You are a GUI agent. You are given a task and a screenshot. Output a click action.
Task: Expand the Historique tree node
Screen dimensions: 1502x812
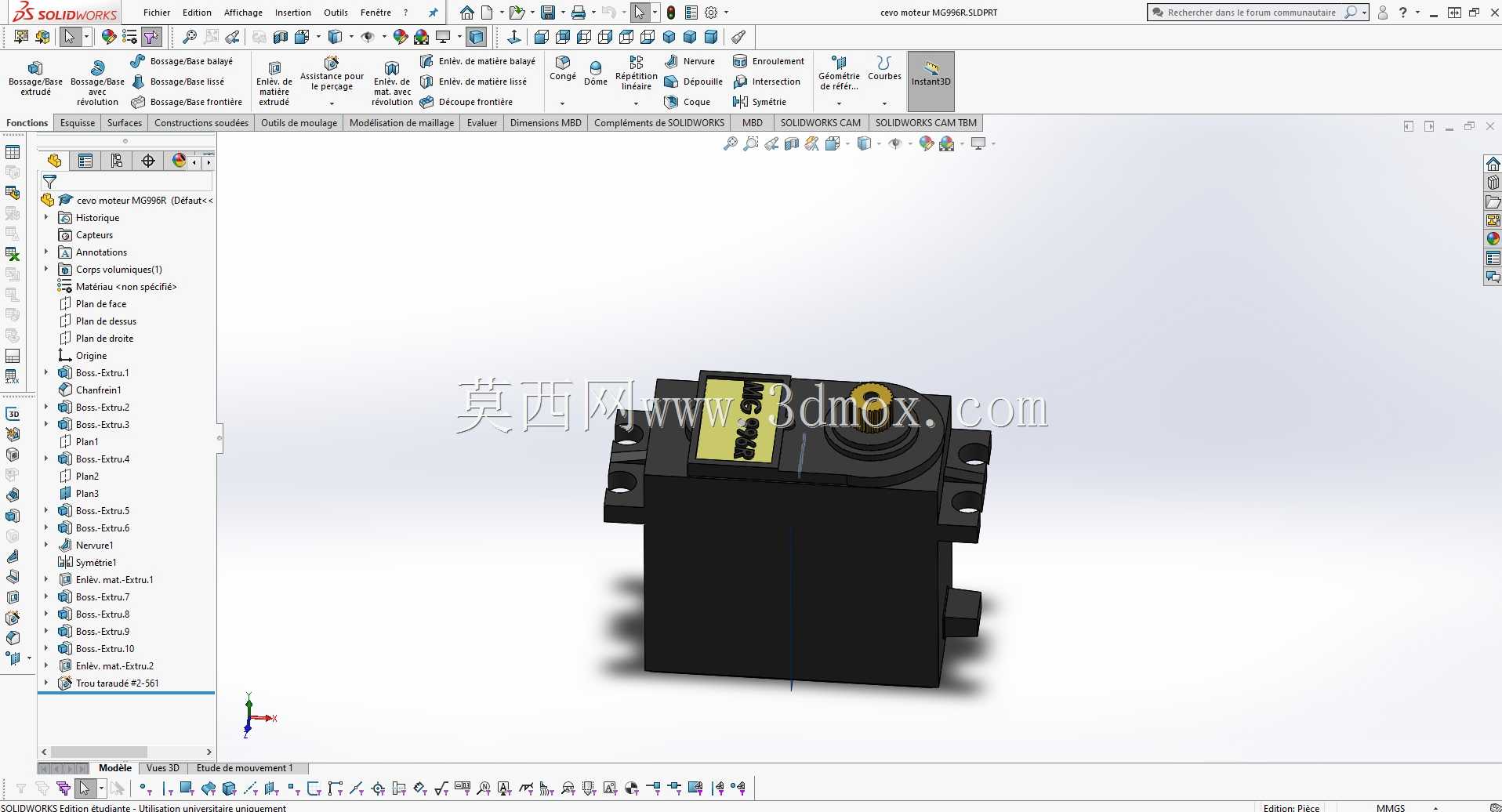[46, 218]
